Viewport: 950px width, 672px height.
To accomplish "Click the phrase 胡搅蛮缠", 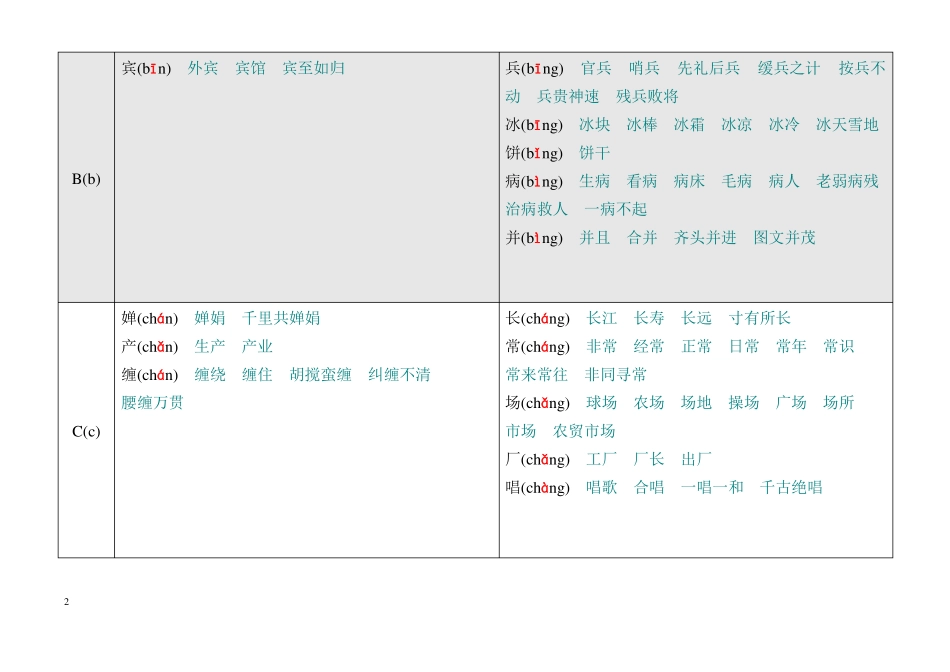I will (x=321, y=374).
